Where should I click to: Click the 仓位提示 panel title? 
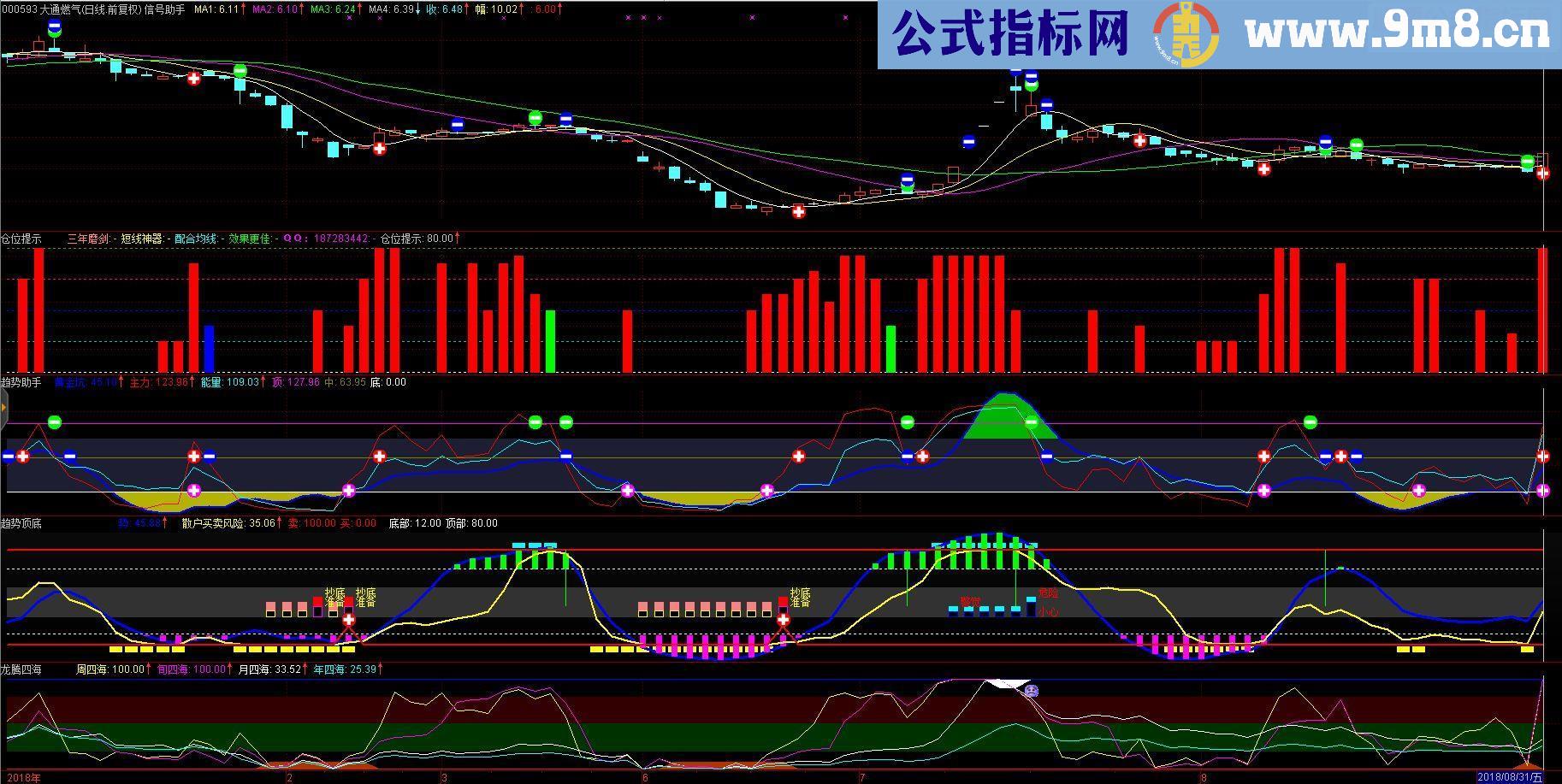coord(21,239)
